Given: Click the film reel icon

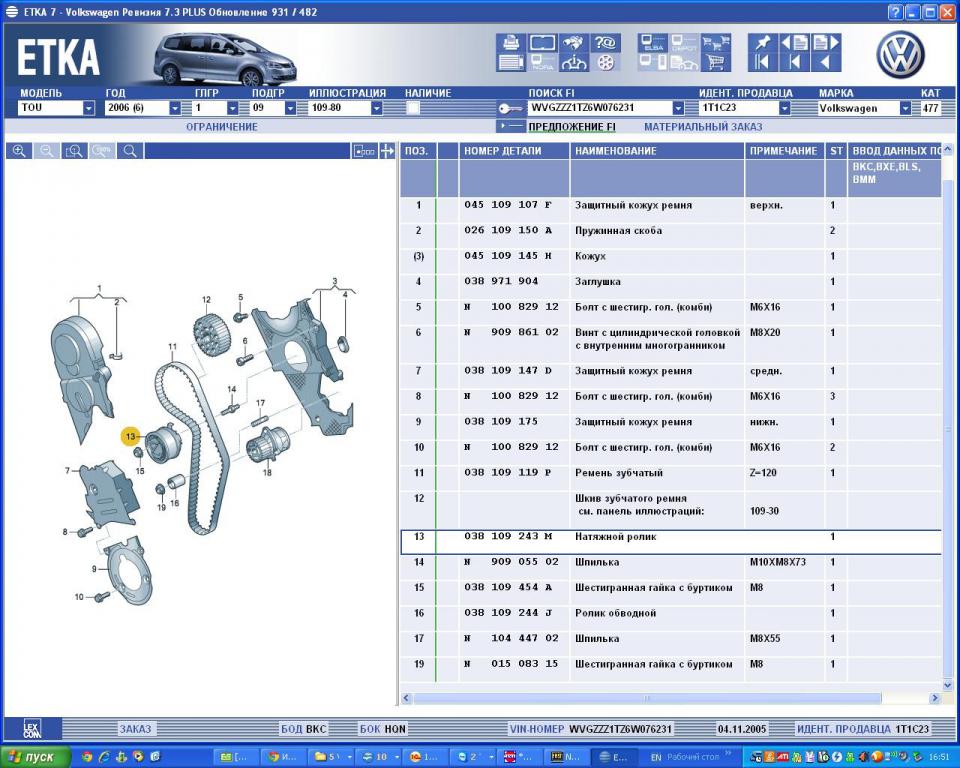Looking at the screenshot, I should point(605,62).
